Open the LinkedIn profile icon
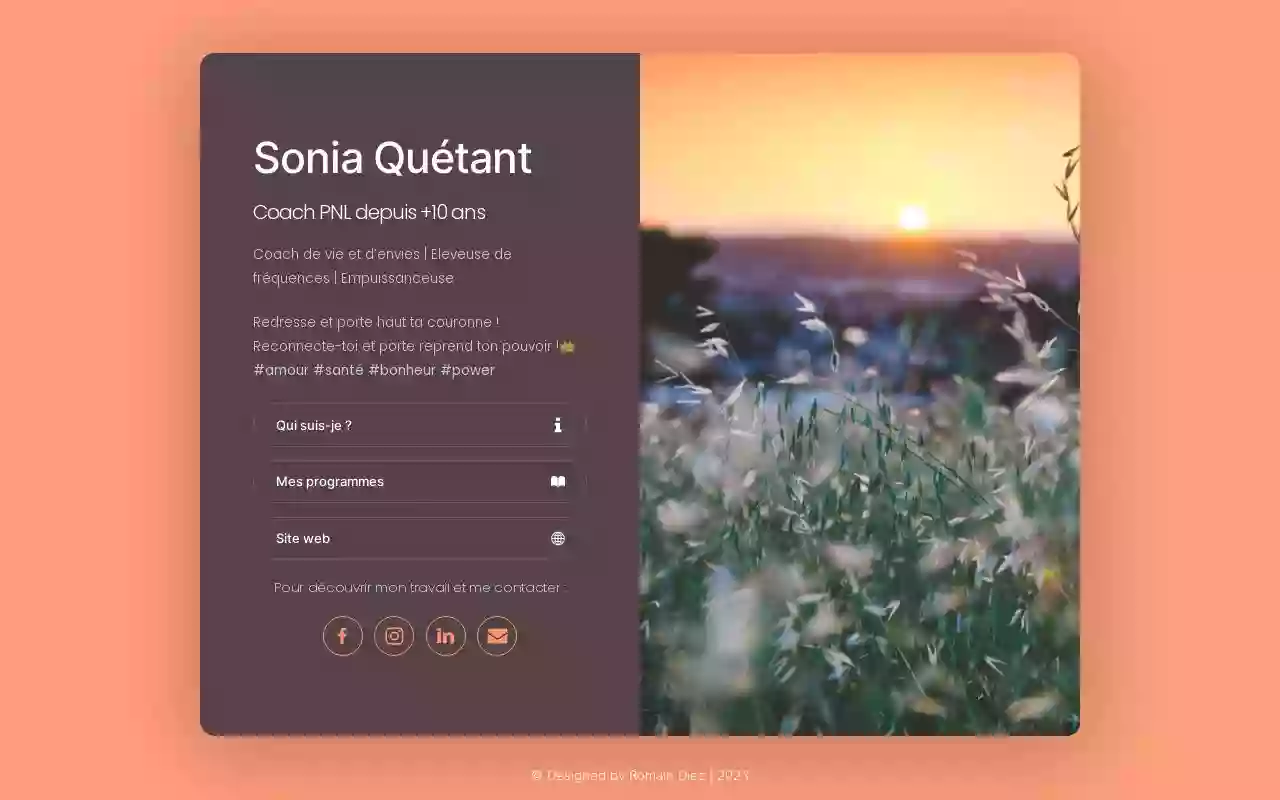 [446, 636]
